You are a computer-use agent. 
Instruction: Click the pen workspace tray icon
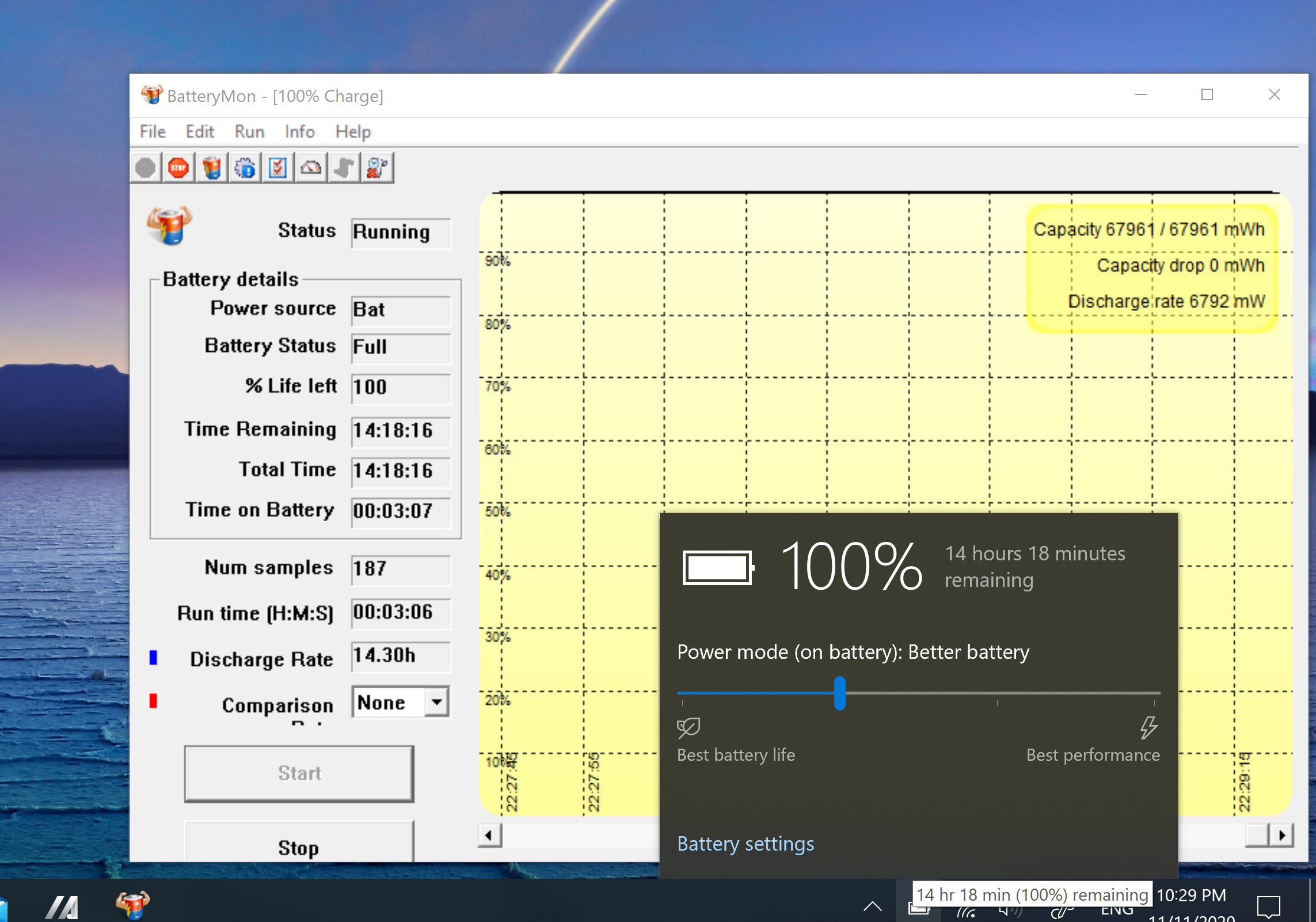point(1061,912)
